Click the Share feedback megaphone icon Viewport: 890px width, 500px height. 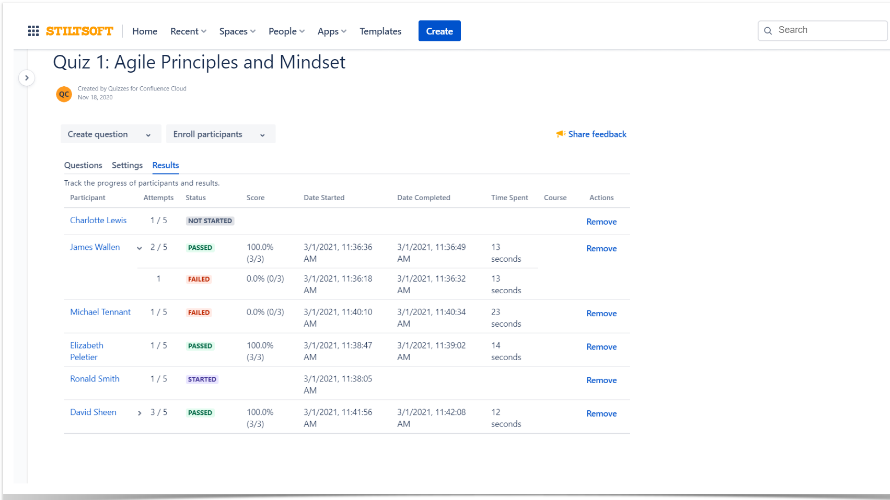tap(561, 134)
